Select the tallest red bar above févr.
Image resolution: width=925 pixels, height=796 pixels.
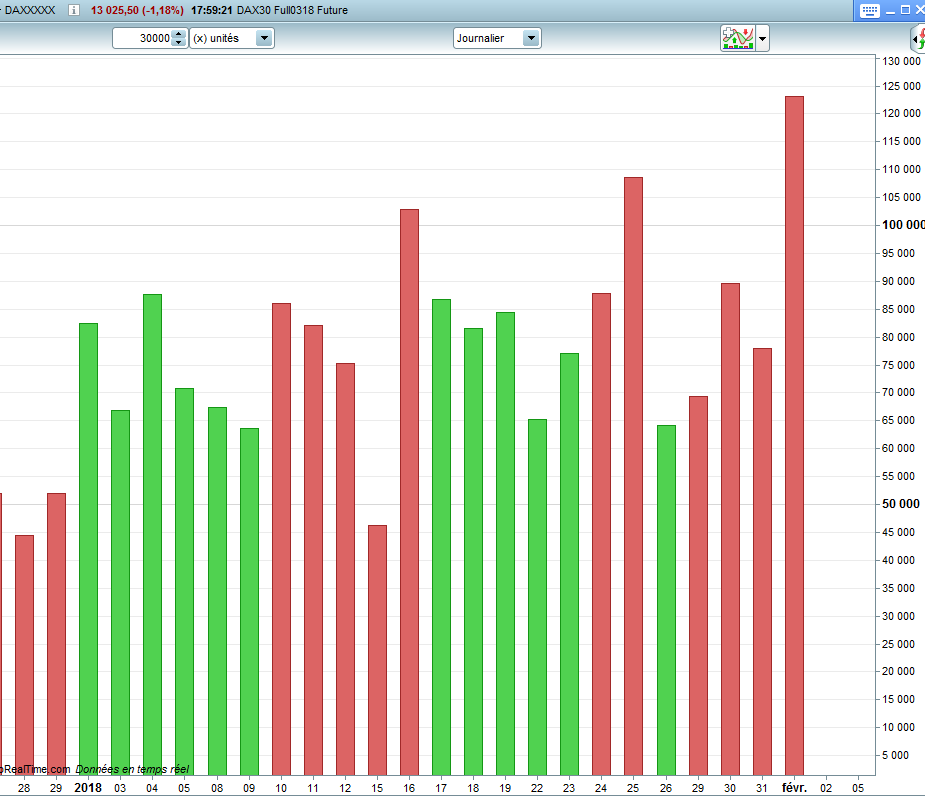[x=794, y=435]
